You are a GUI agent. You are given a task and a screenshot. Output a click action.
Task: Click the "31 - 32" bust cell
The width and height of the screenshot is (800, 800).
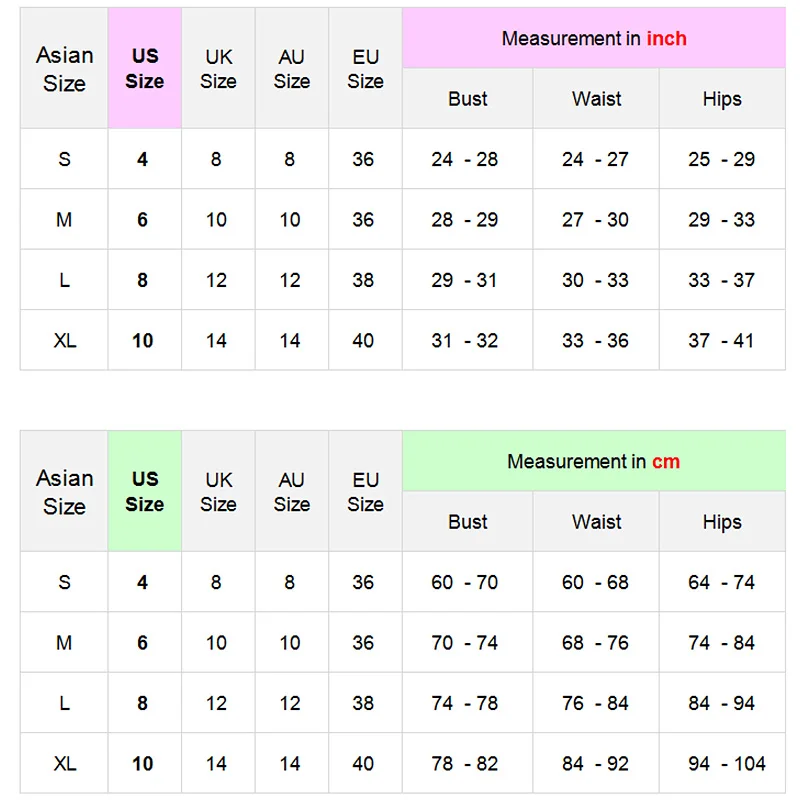[x=465, y=341]
